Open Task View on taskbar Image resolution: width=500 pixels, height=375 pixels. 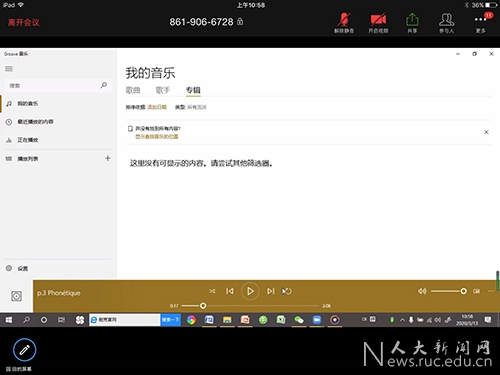[61, 320]
